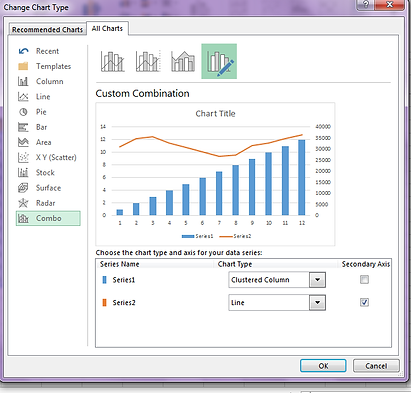The height and width of the screenshot is (393, 411).
Task: Click the Secondary Axis column header
Action: click(366, 264)
